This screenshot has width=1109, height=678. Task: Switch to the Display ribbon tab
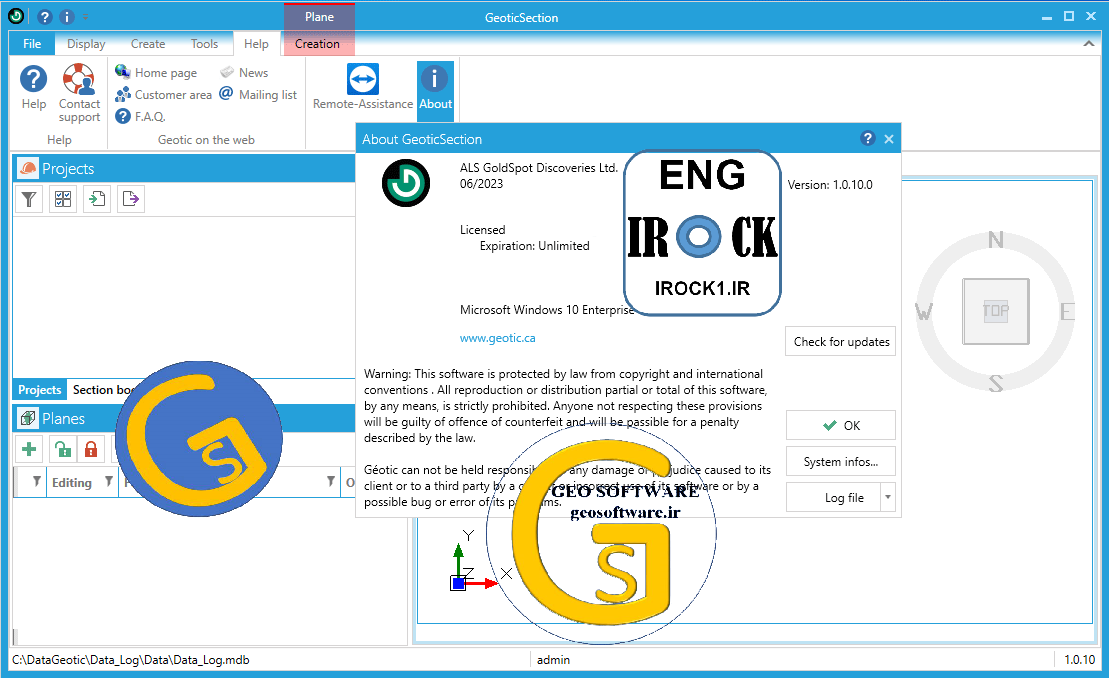point(86,43)
